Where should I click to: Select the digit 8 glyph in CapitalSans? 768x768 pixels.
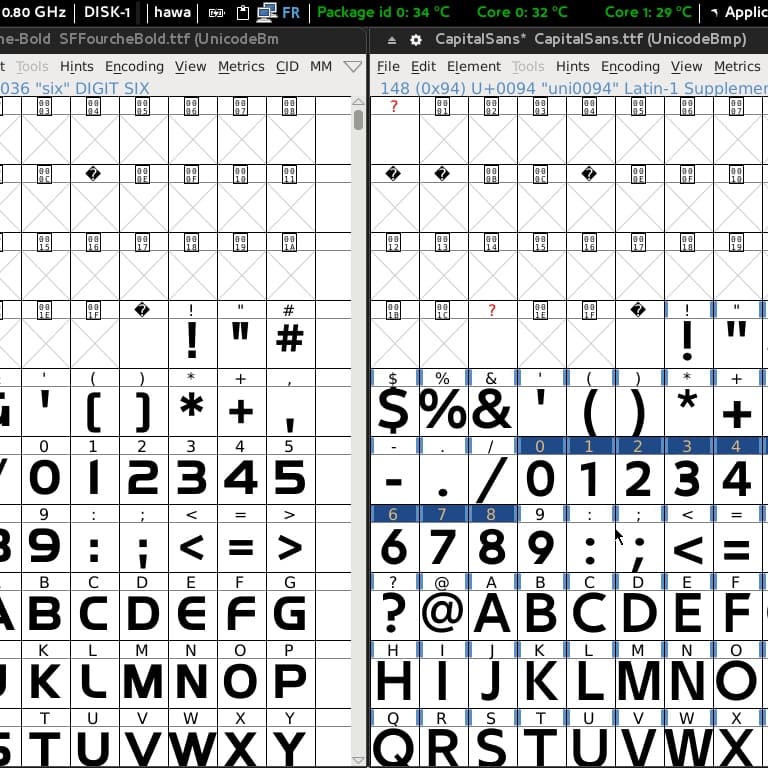492,548
